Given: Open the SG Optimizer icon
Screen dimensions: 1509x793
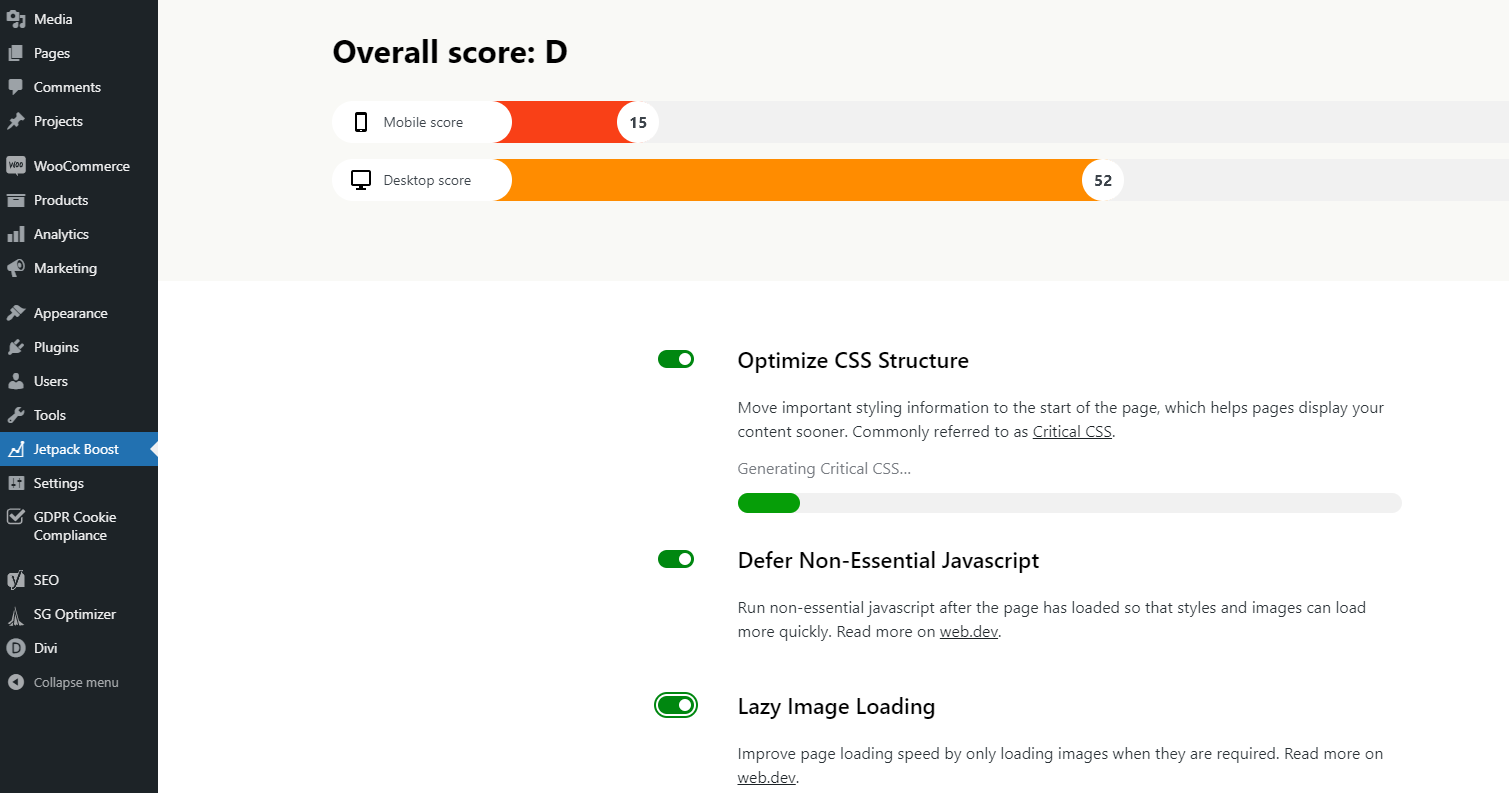Looking at the screenshot, I should coord(15,614).
